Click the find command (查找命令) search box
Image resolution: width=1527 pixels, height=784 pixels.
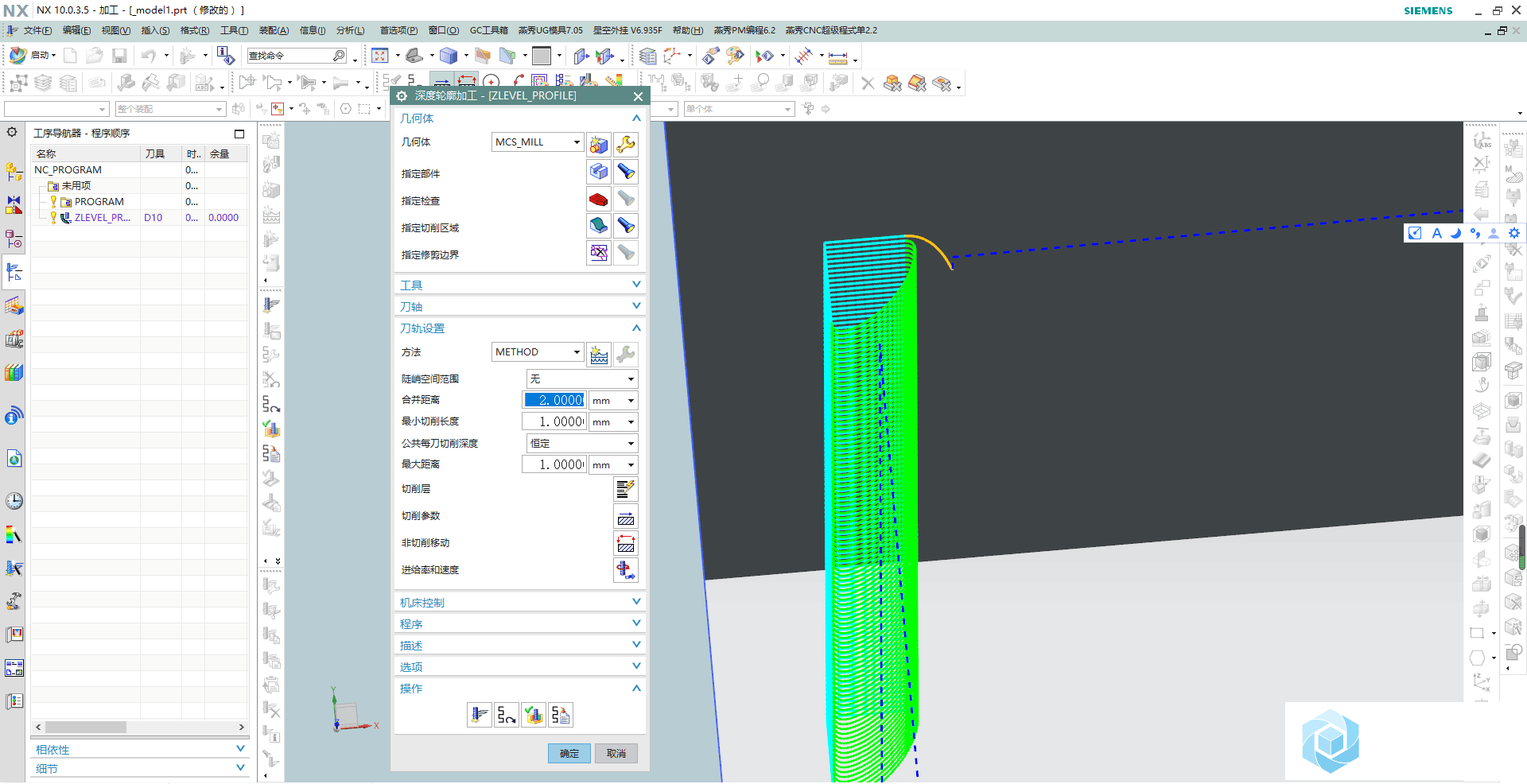tap(297, 56)
